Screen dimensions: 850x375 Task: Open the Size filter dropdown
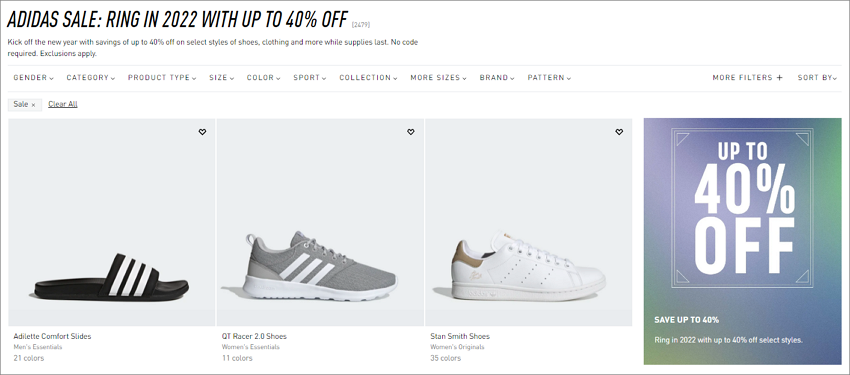coord(221,77)
